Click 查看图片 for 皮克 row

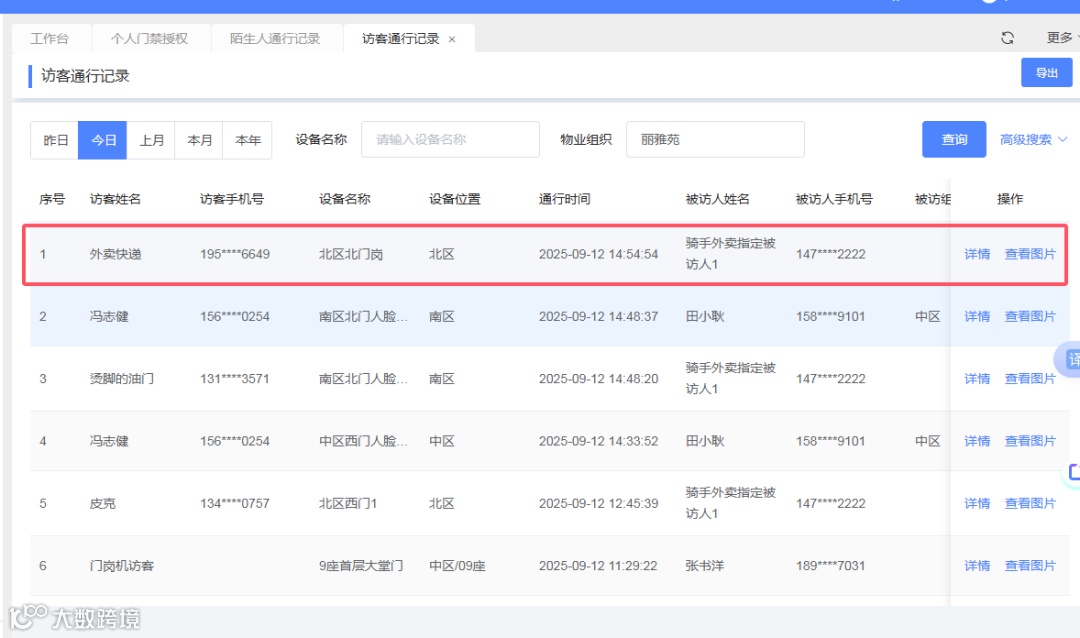pyautogui.click(x=1030, y=504)
